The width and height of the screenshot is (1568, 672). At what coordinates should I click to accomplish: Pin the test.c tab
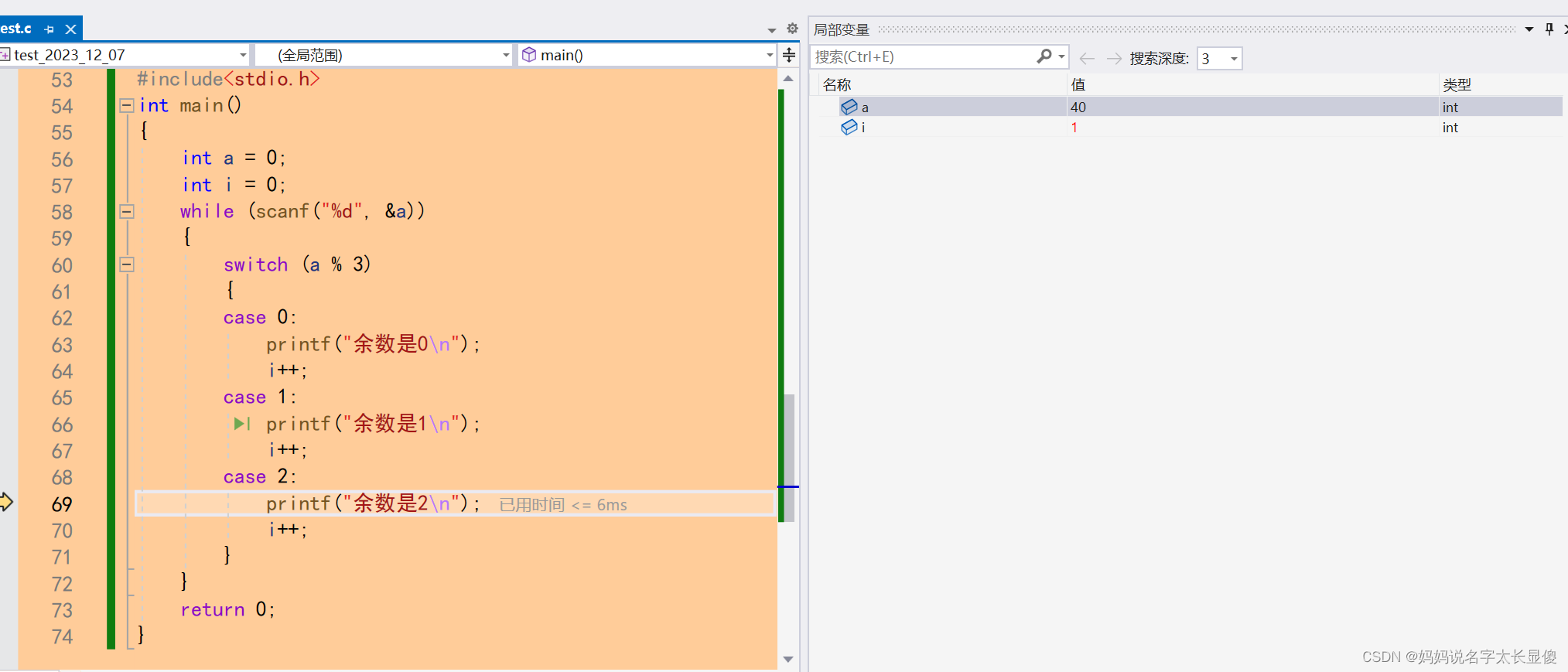[50, 29]
